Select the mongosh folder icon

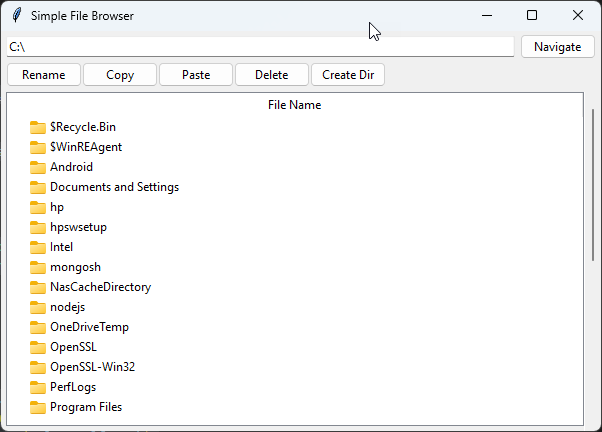click(x=38, y=267)
